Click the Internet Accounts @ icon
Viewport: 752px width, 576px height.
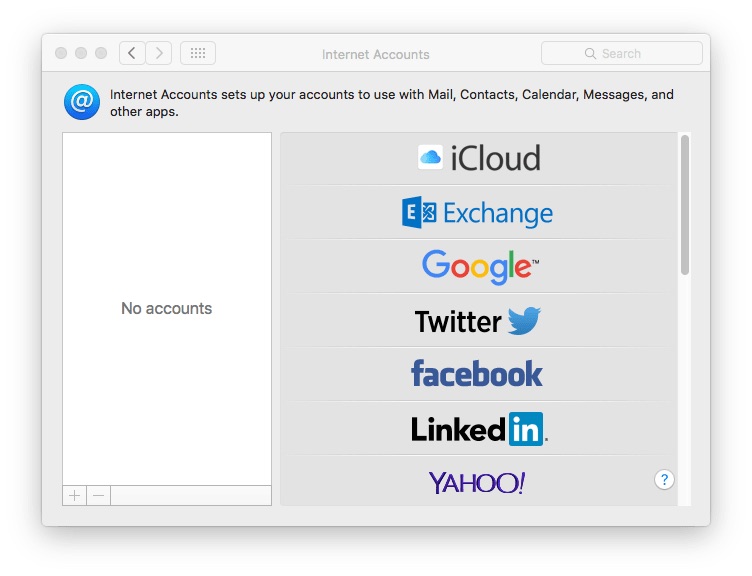(82, 102)
